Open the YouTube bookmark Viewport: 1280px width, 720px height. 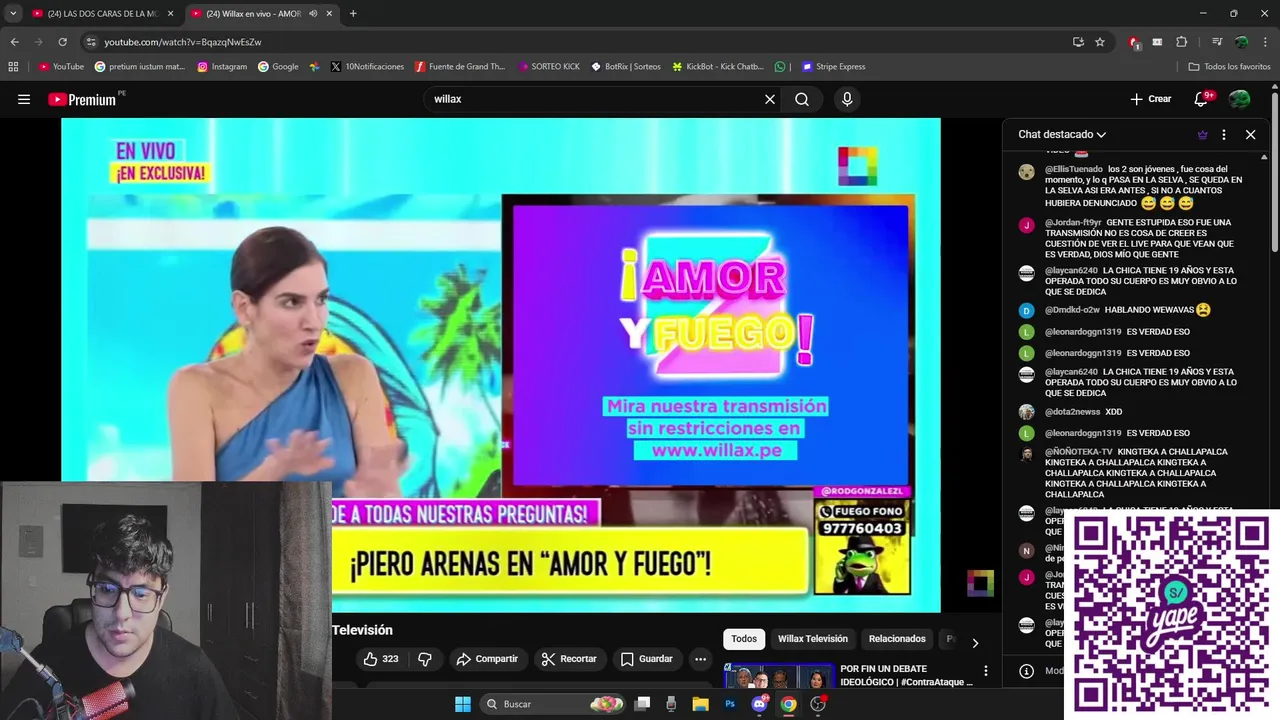61,67
